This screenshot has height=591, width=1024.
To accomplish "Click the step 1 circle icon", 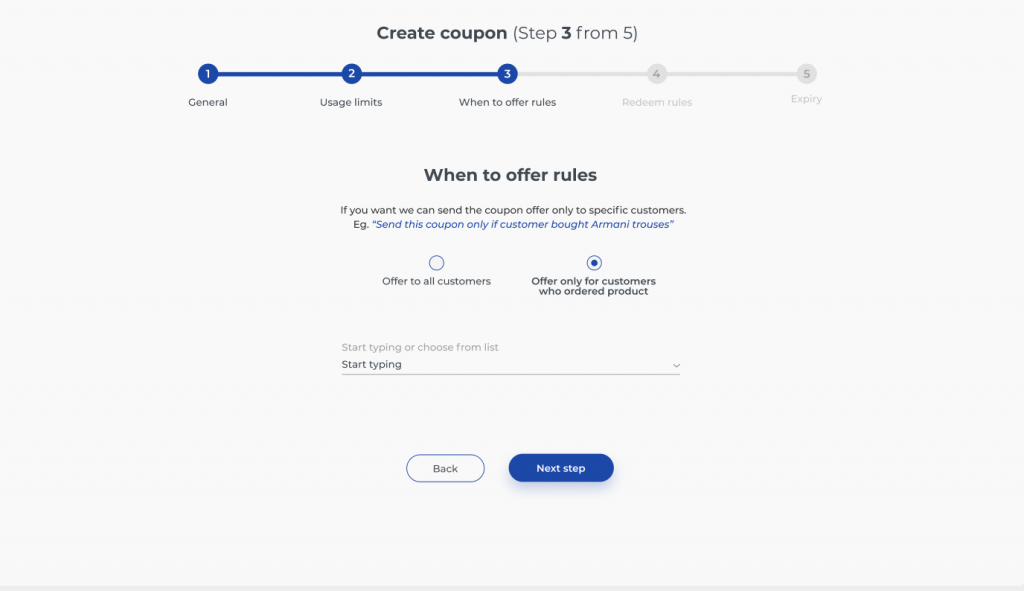I will (208, 74).
